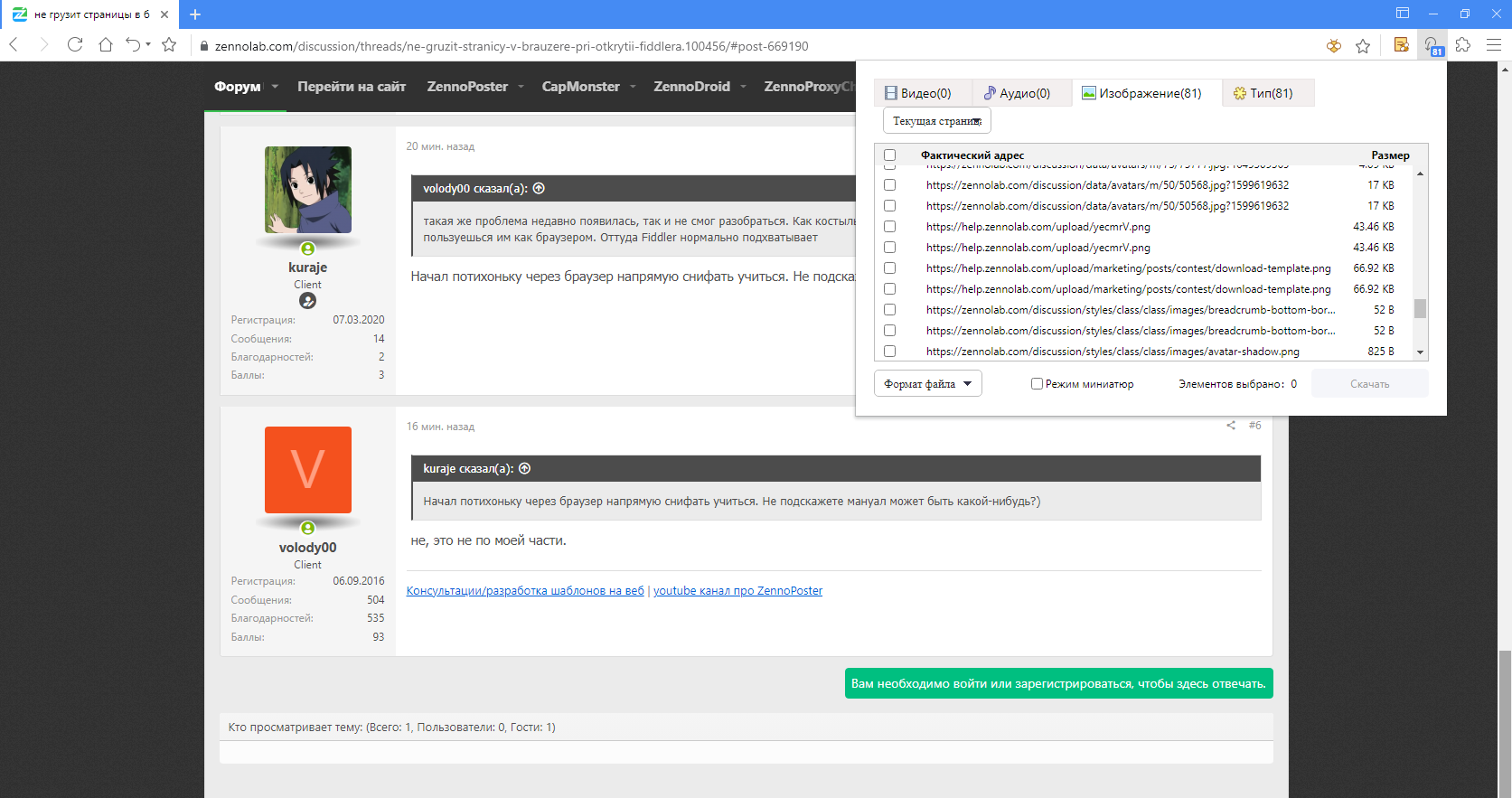Click the #6 post permalink
The image size is (1512, 798).
[x=1254, y=426]
